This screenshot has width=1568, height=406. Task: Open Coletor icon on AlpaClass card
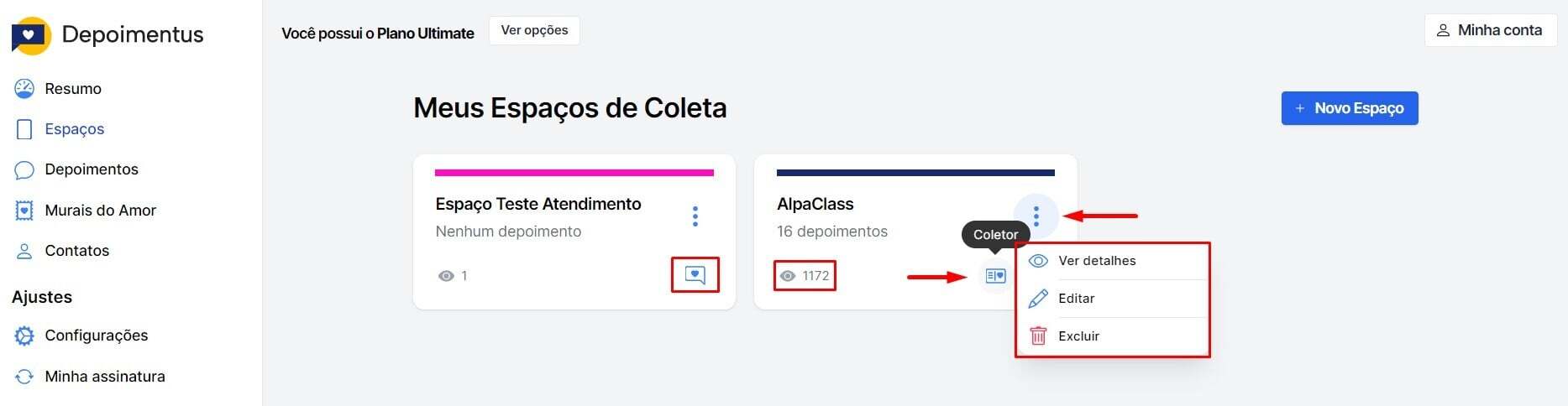click(x=995, y=276)
